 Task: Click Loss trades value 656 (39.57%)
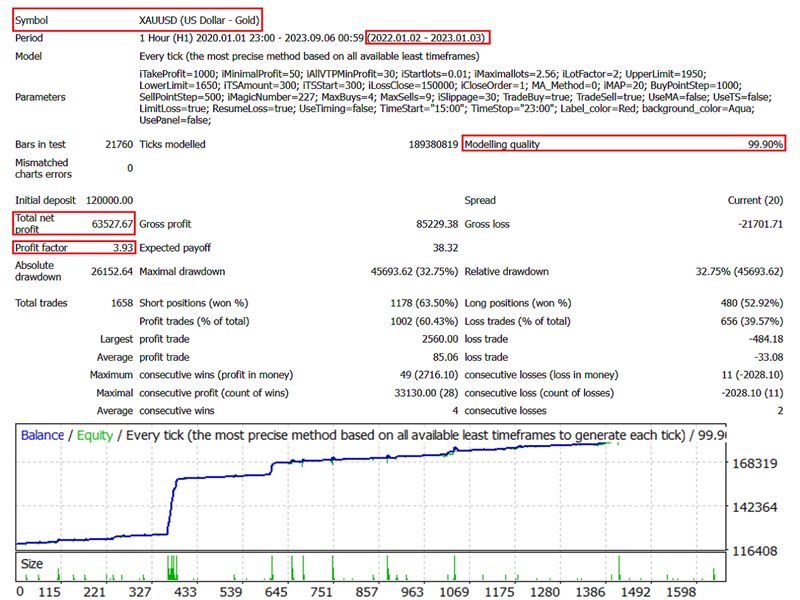click(752, 321)
